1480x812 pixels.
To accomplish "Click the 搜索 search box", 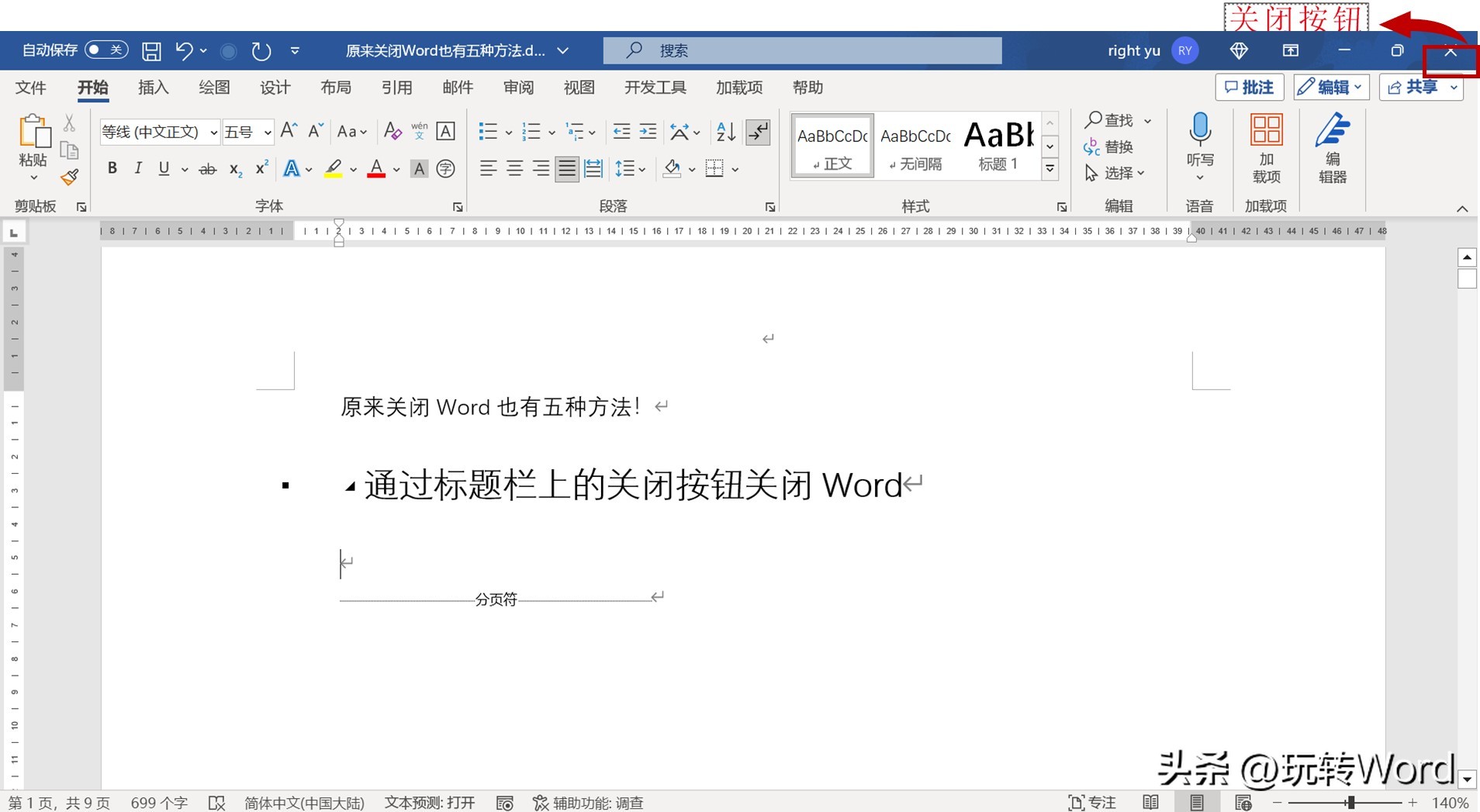I will 802,50.
